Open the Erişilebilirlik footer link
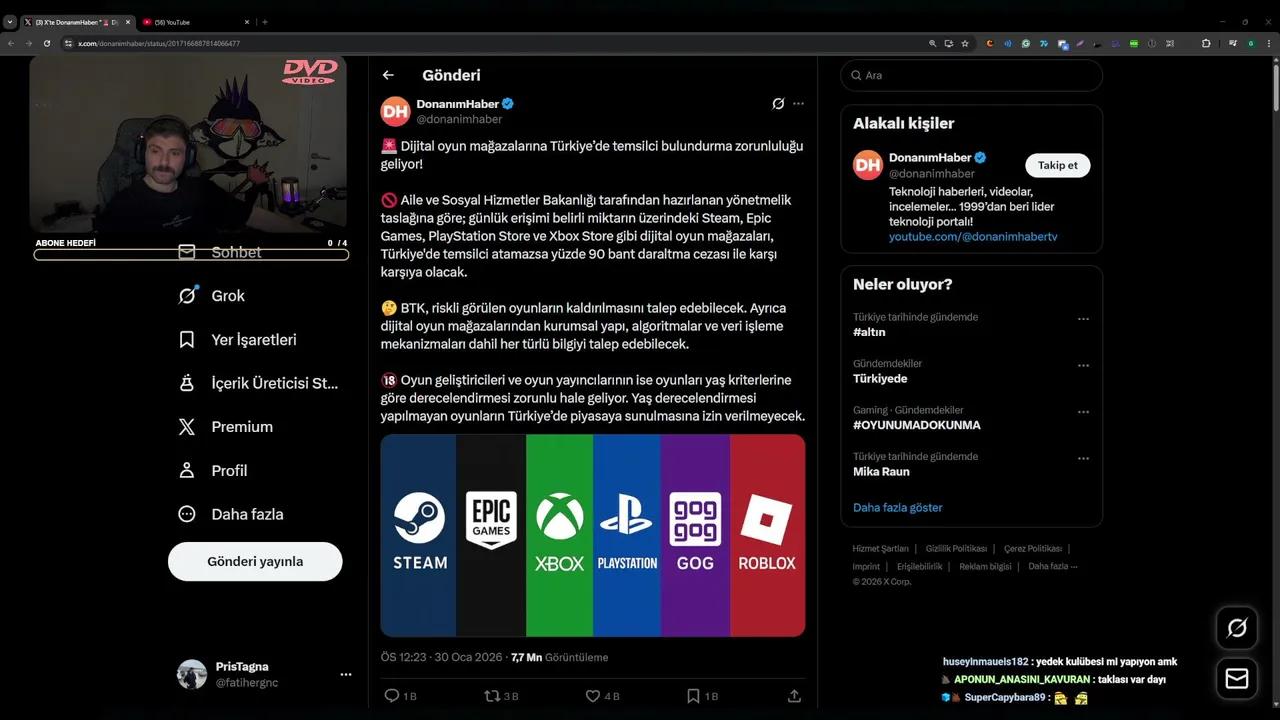This screenshot has height=720, width=1280. (x=920, y=566)
